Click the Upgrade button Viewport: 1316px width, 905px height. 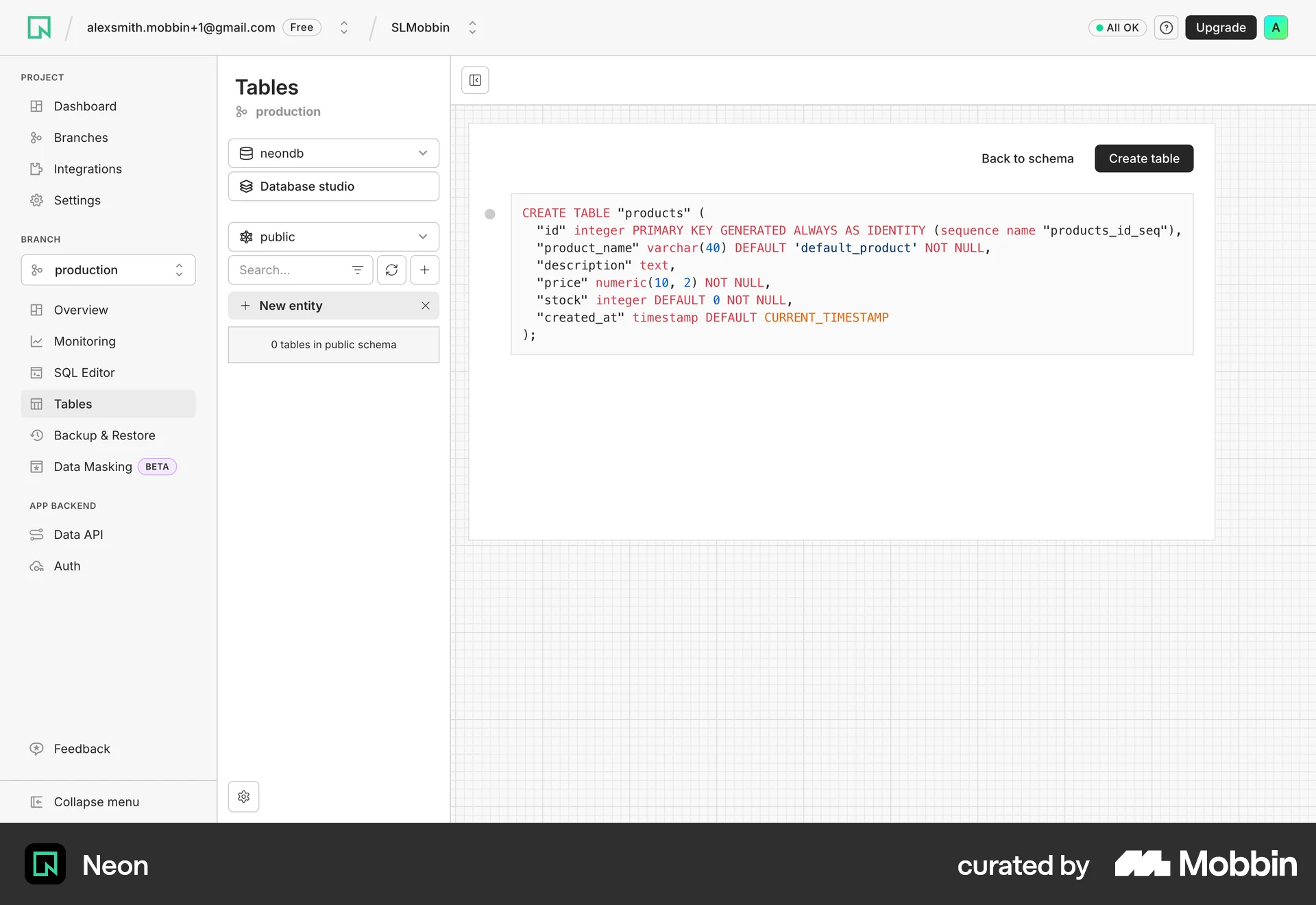[x=1221, y=27]
